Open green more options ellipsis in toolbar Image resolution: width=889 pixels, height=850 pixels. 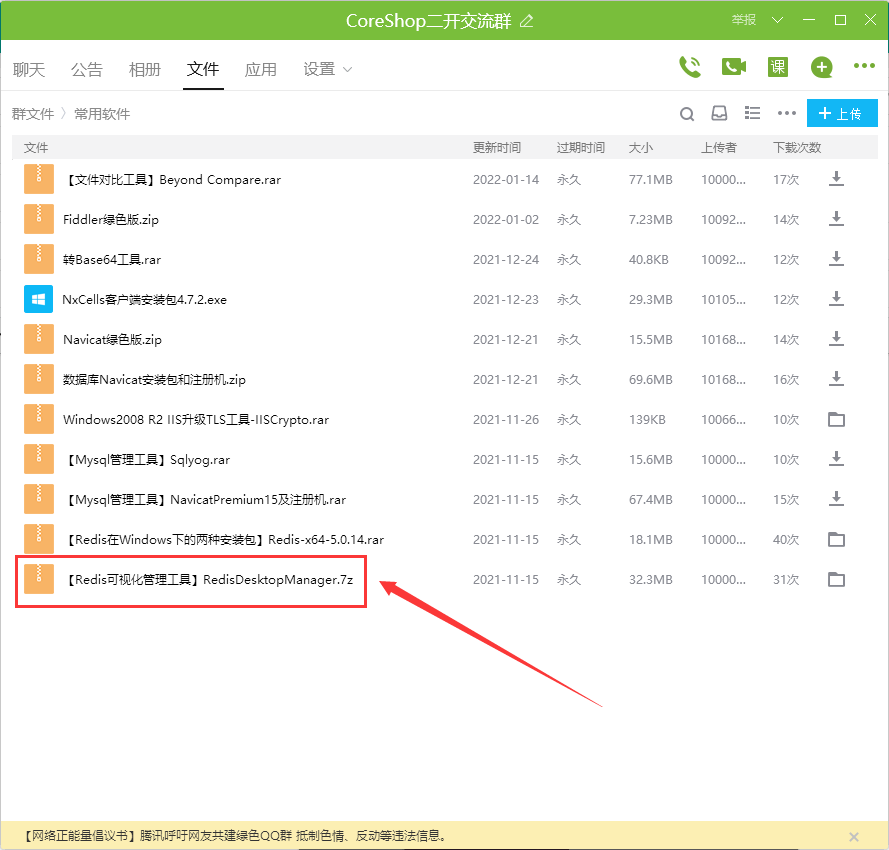point(864,67)
